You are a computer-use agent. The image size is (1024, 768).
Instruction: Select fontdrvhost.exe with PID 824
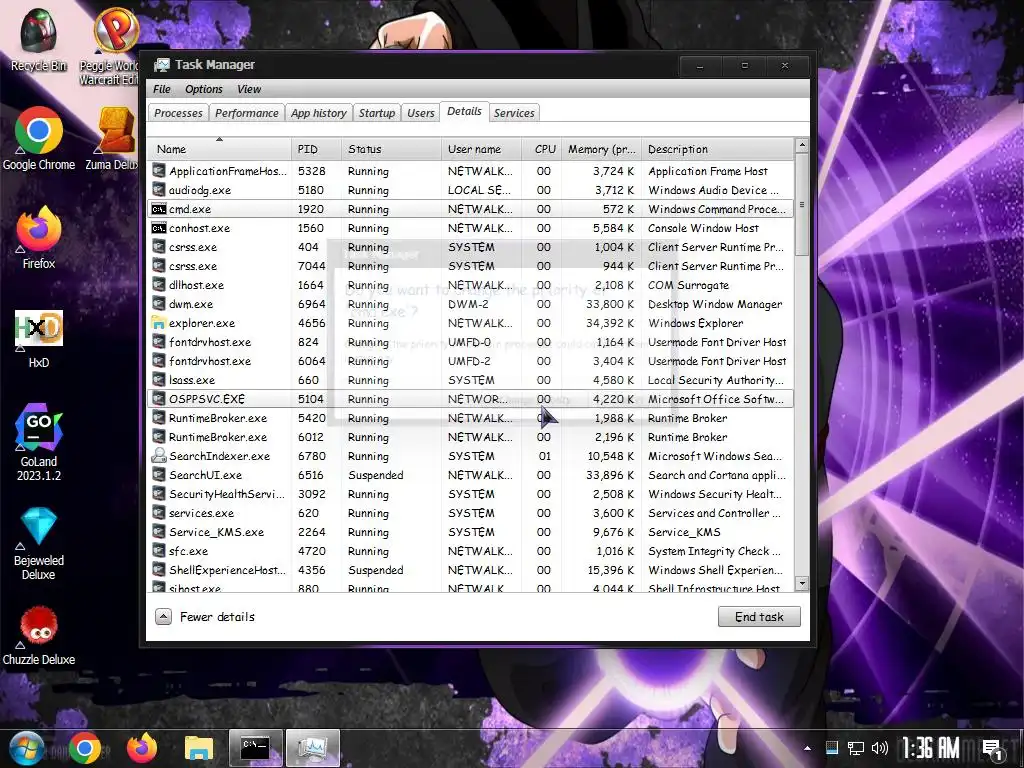click(471, 342)
